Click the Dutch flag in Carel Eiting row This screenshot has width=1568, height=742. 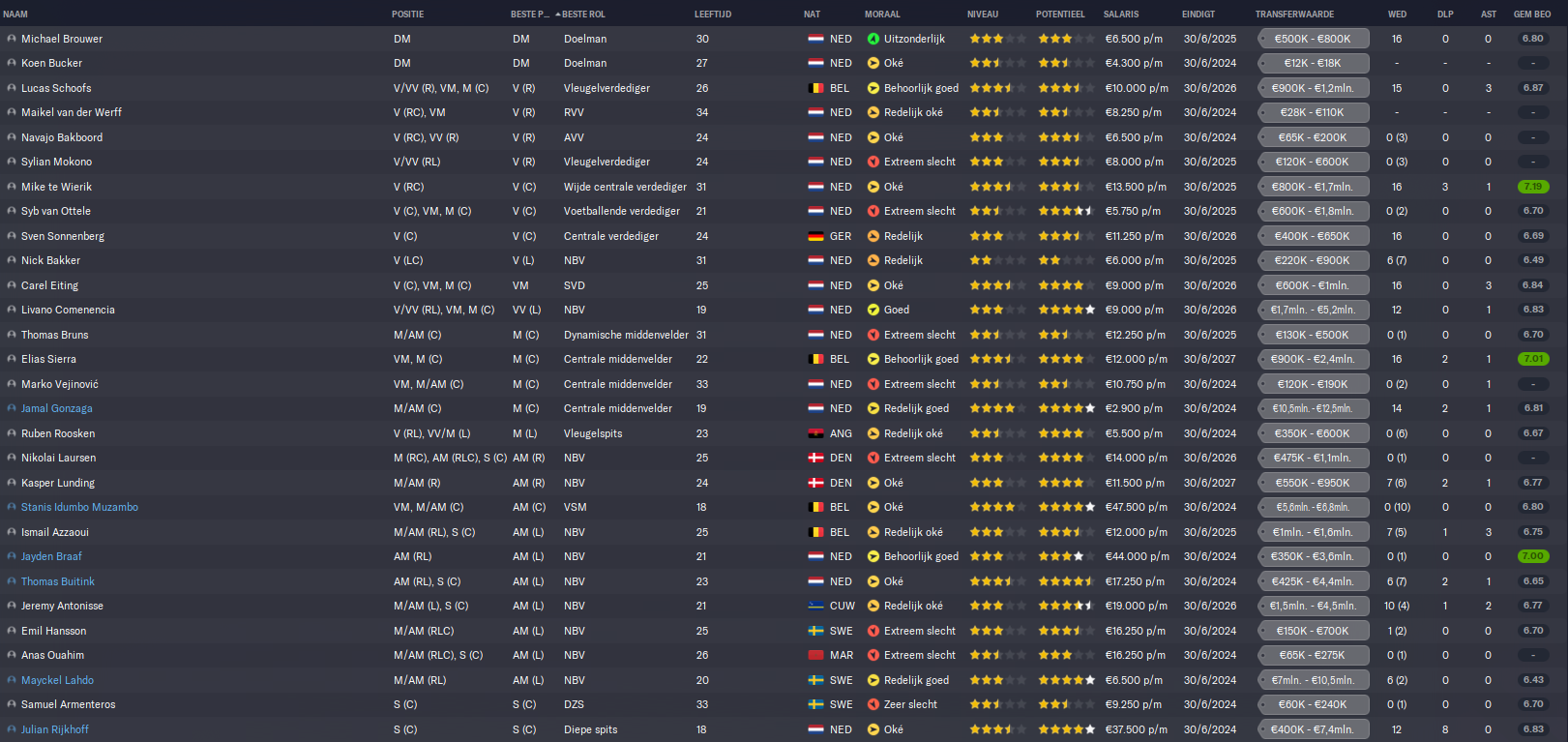point(815,285)
